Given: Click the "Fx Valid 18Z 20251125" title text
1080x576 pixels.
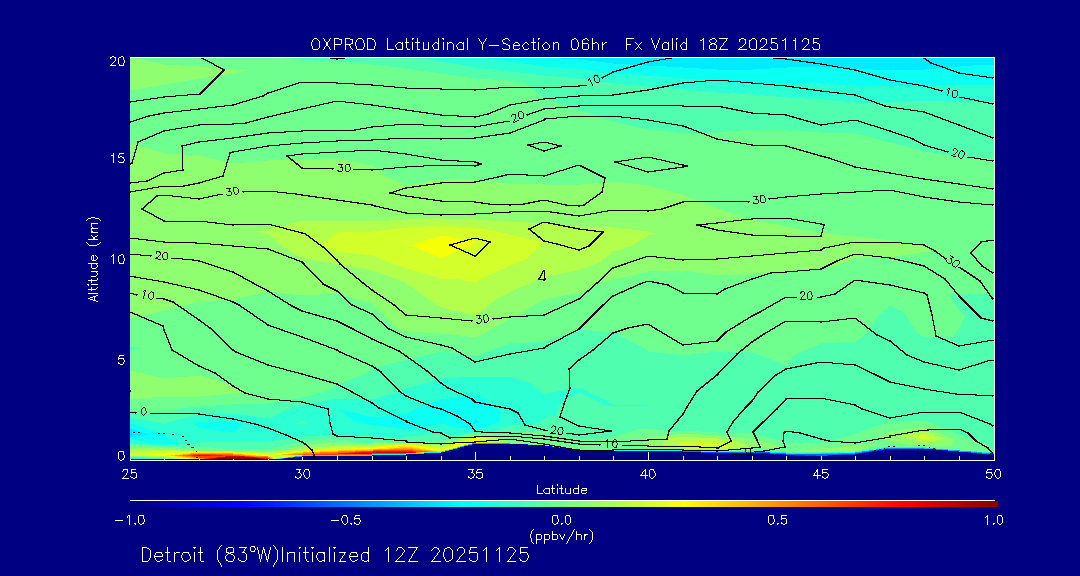Looking at the screenshot, I should pos(723,45).
